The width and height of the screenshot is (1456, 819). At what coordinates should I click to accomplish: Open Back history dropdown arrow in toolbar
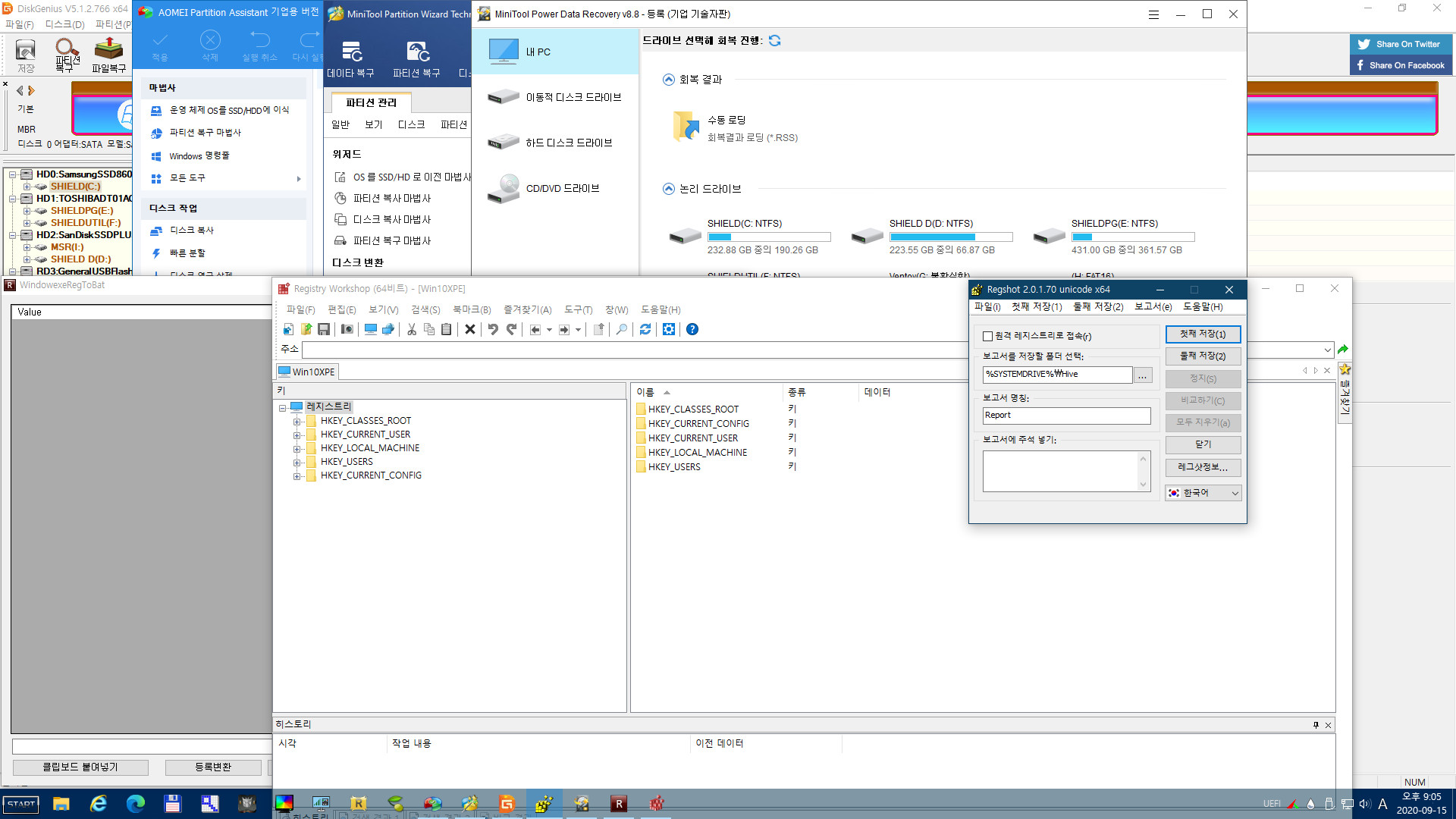click(549, 330)
